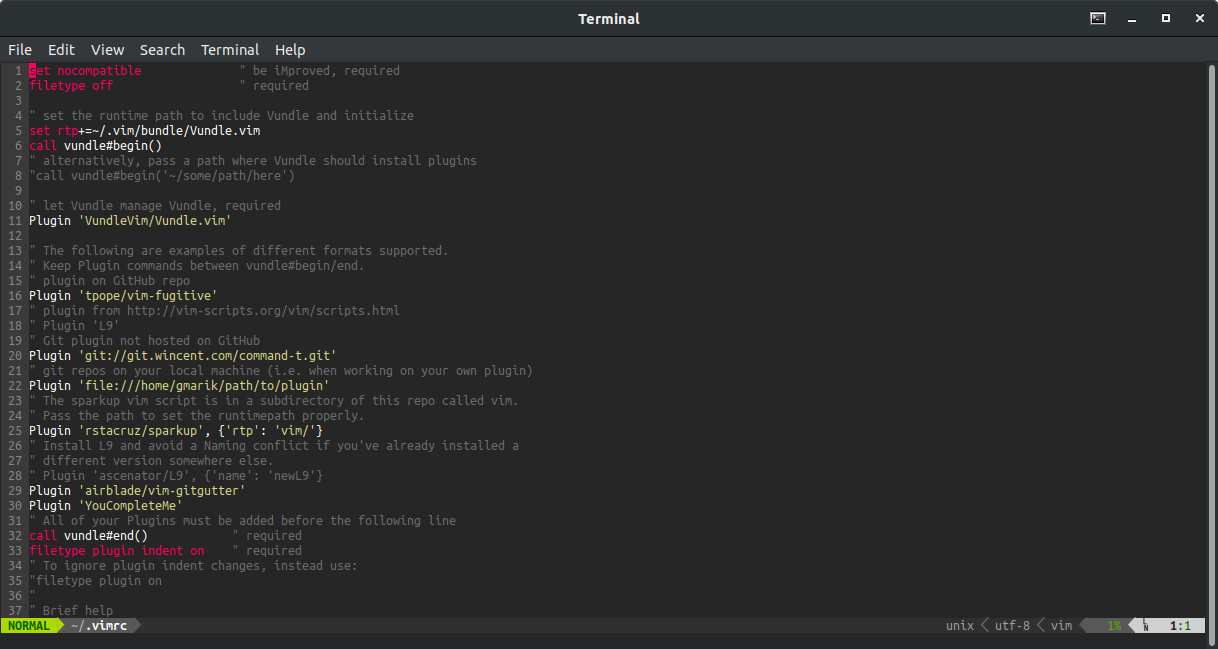Click Plugin 'airblade/vim-gitgutter' line

[137, 491]
